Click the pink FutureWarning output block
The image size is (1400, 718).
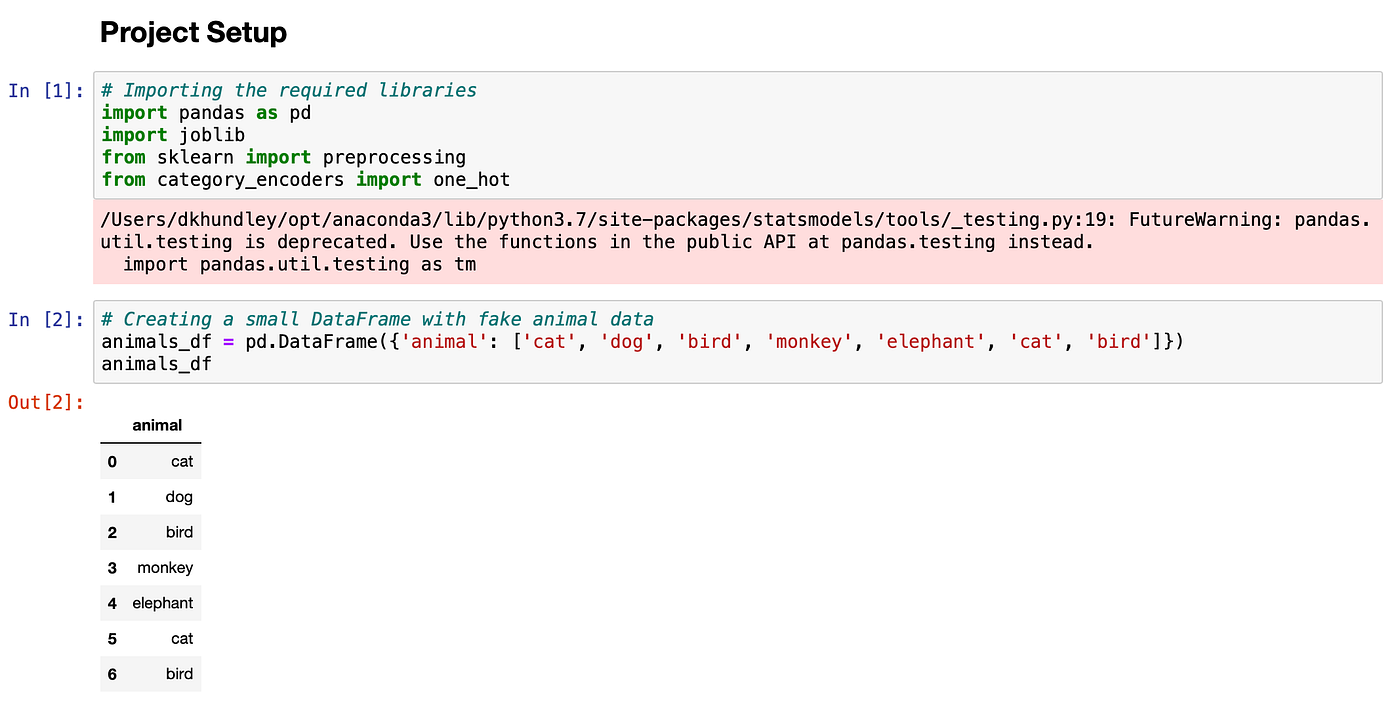coord(738,242)
